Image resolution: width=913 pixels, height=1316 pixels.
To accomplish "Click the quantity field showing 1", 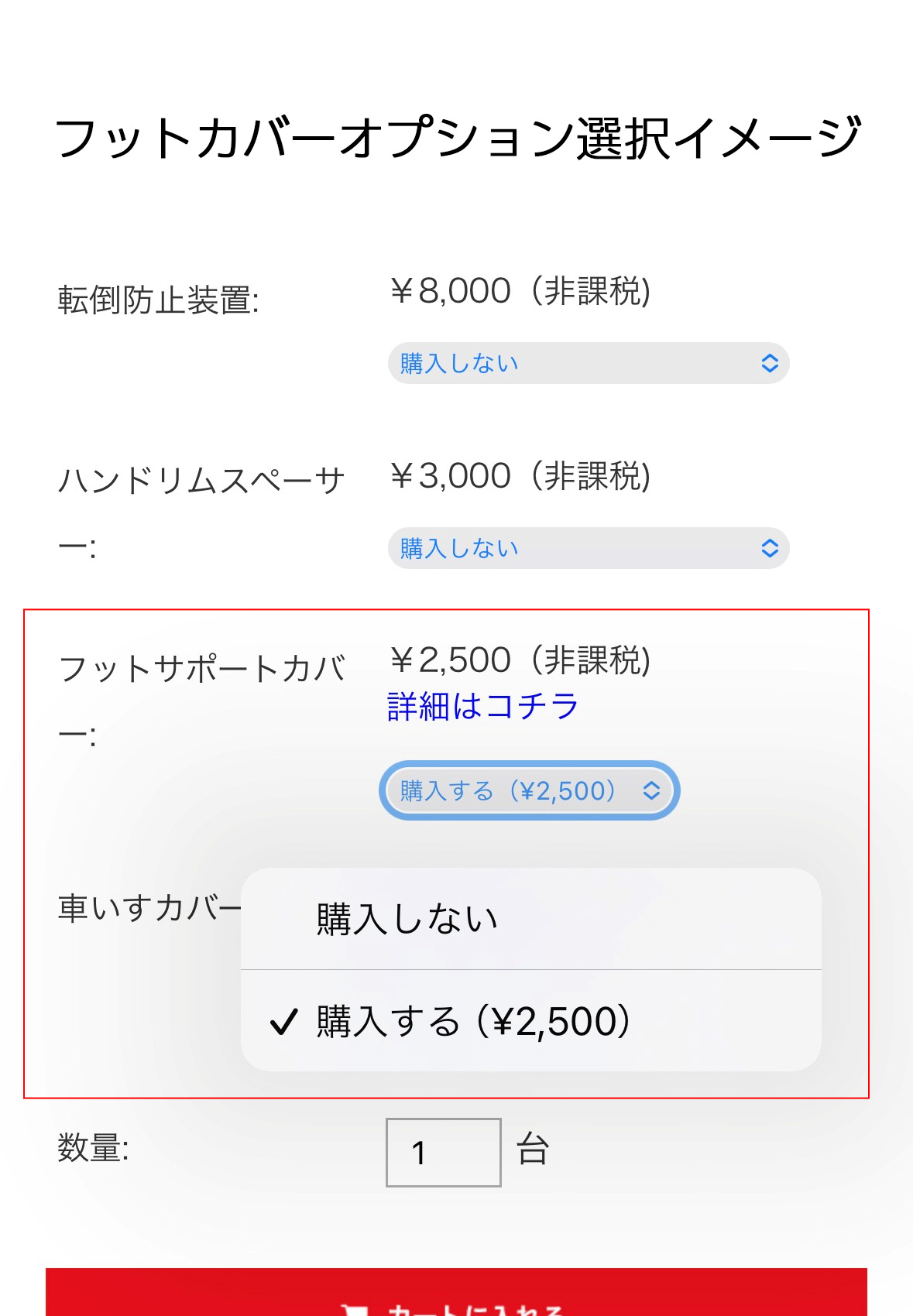I will 443,1151.
